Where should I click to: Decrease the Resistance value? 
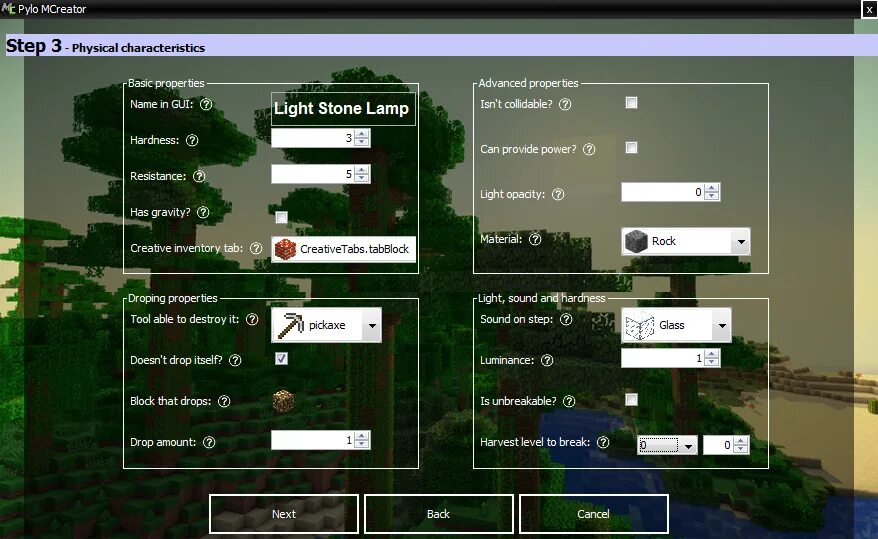(362, 178)
